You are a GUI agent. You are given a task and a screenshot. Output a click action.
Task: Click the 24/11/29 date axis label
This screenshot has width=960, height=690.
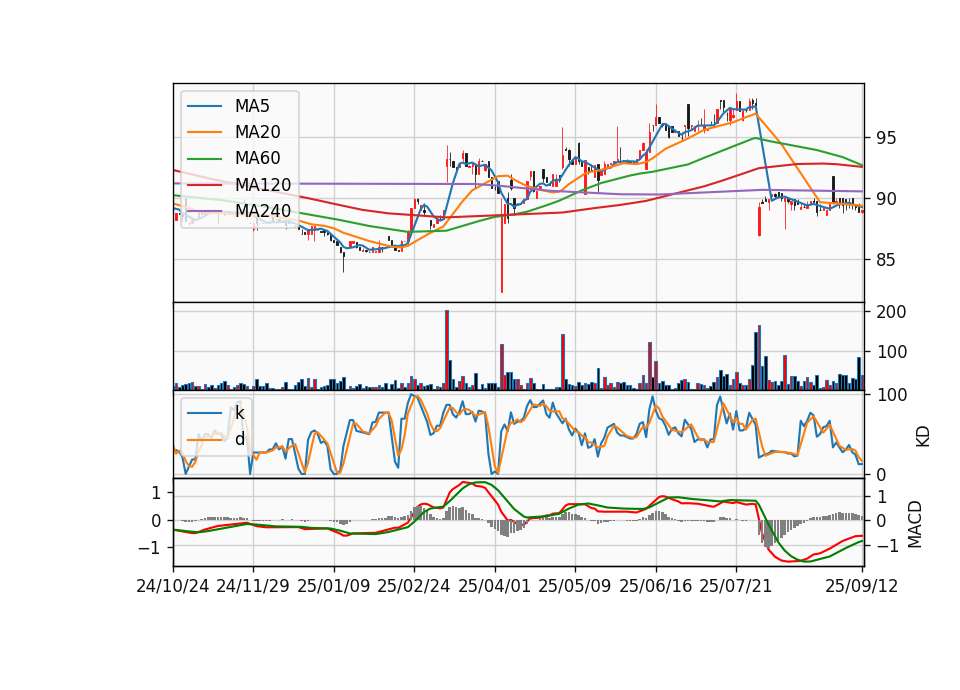point(253,587)
